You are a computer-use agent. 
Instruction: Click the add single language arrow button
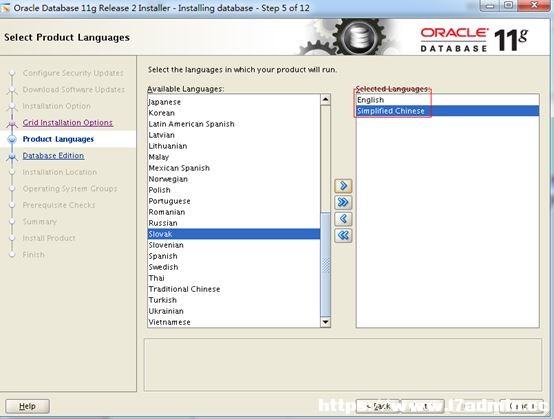click(343, 185)
